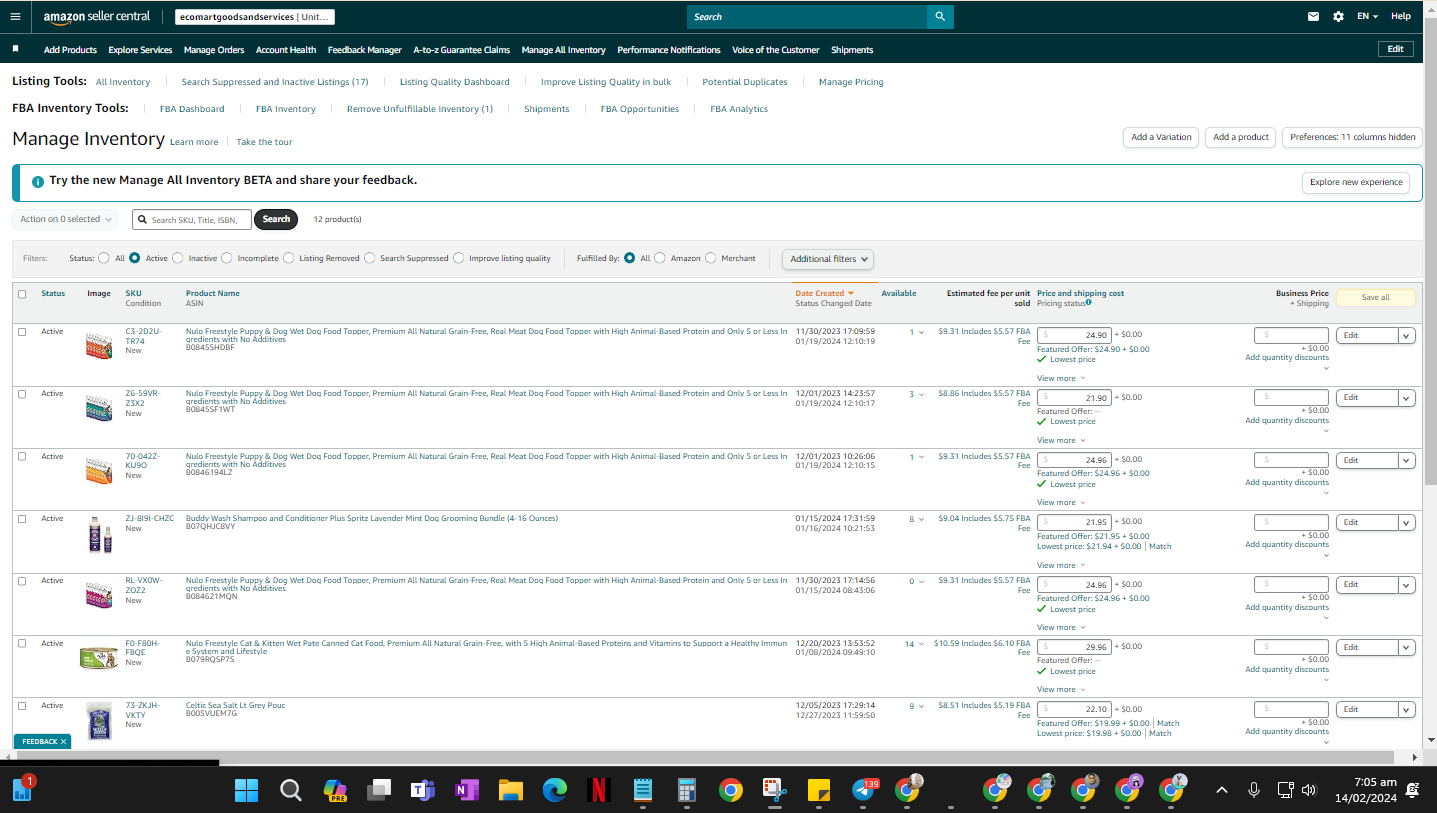Open Sticky Notes from taskbar
The image size is (1437, 813).
point(819,791)
